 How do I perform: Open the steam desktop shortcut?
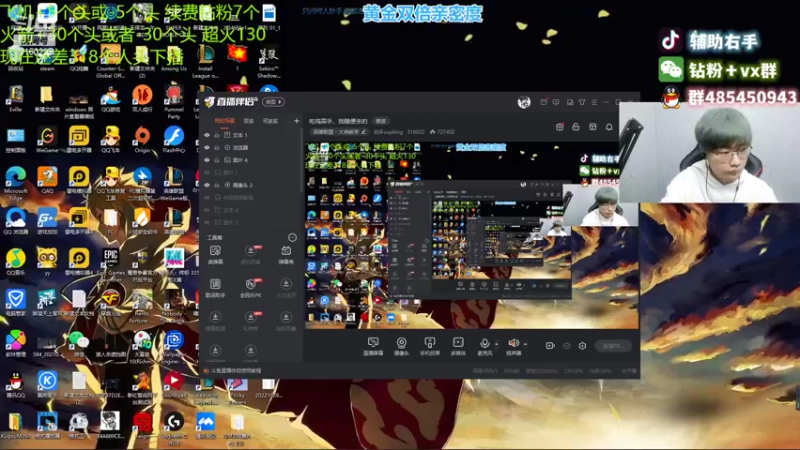(47, 58)
